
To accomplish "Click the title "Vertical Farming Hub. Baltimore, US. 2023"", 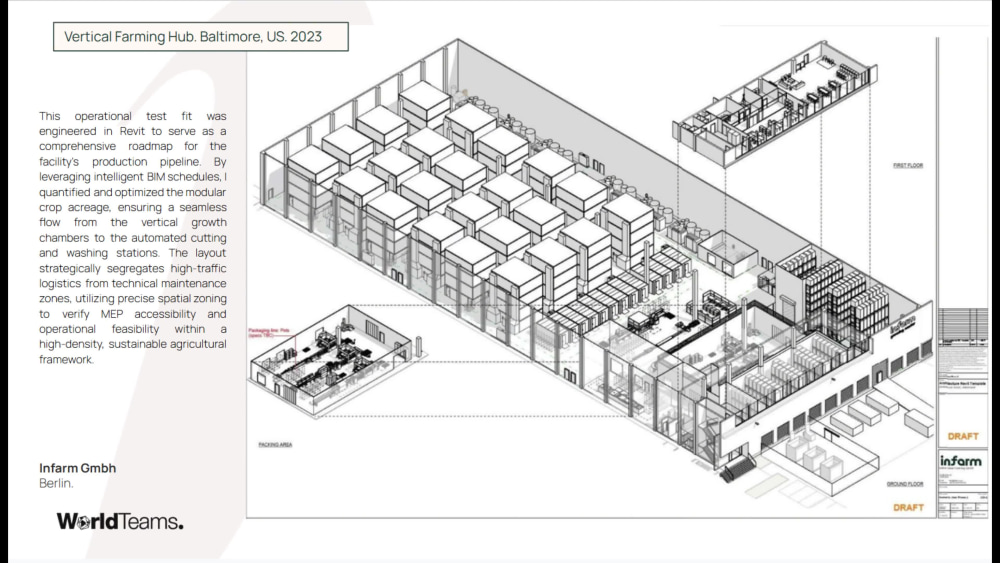I will click(x=193, y=36).
